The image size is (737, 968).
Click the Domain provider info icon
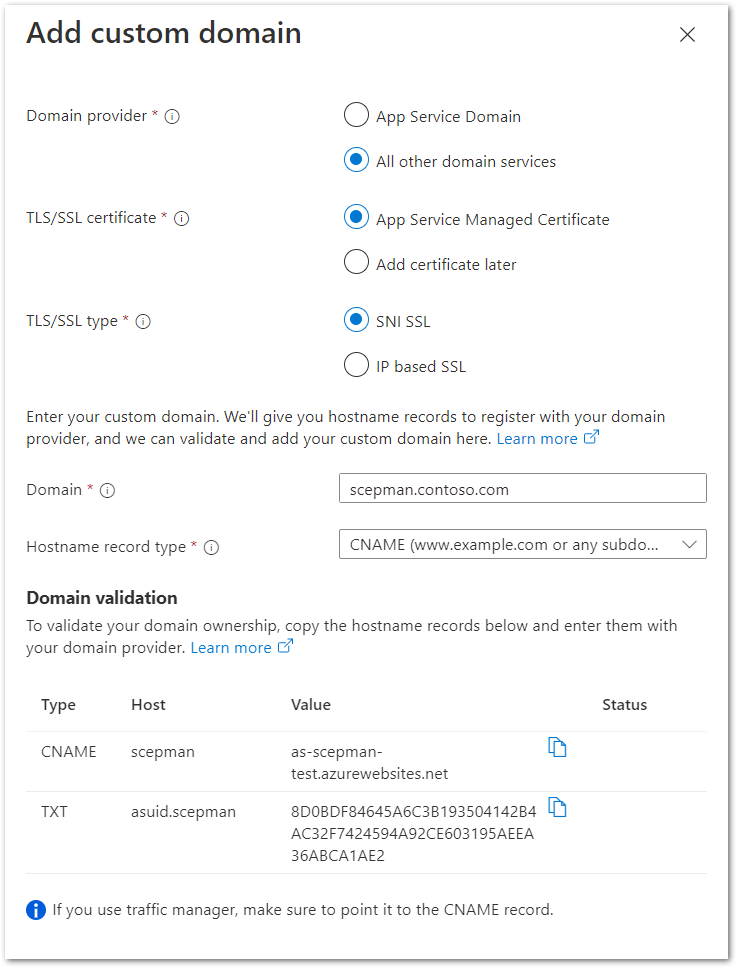coord(172,116)
